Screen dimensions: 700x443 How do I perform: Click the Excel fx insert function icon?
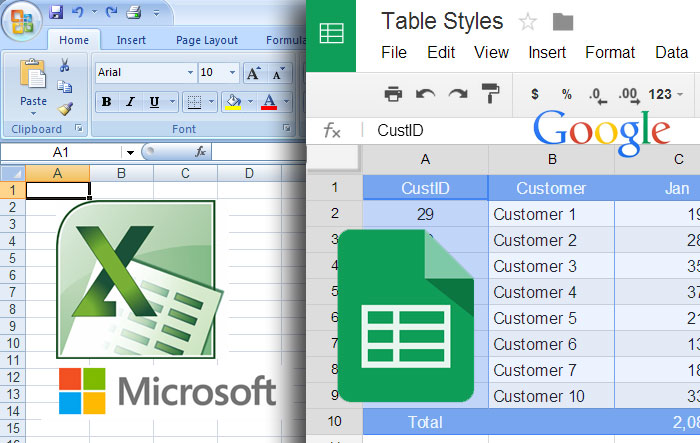click(200, 152)
